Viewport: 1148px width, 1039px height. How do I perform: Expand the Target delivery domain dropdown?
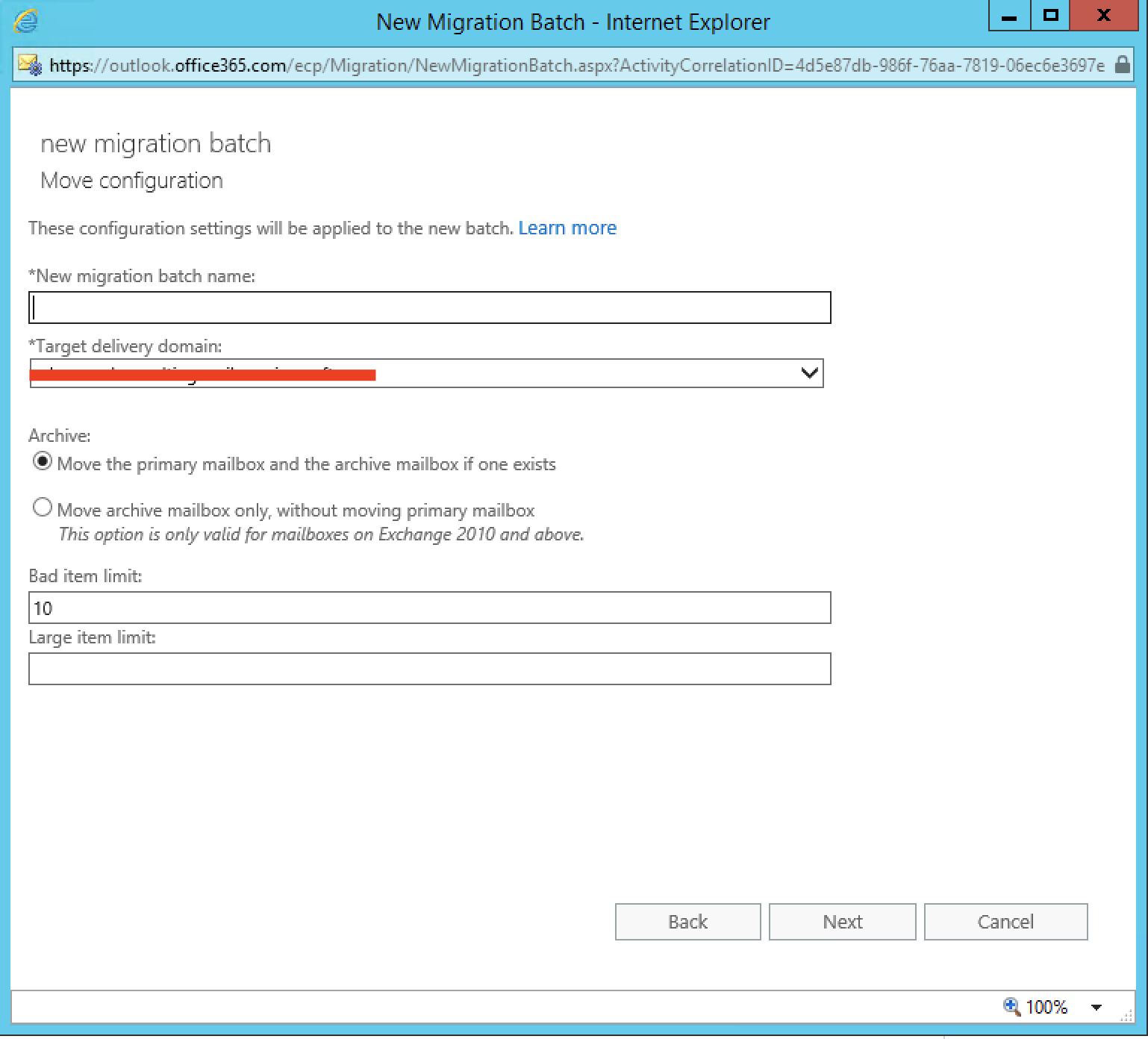coord(809,373)
